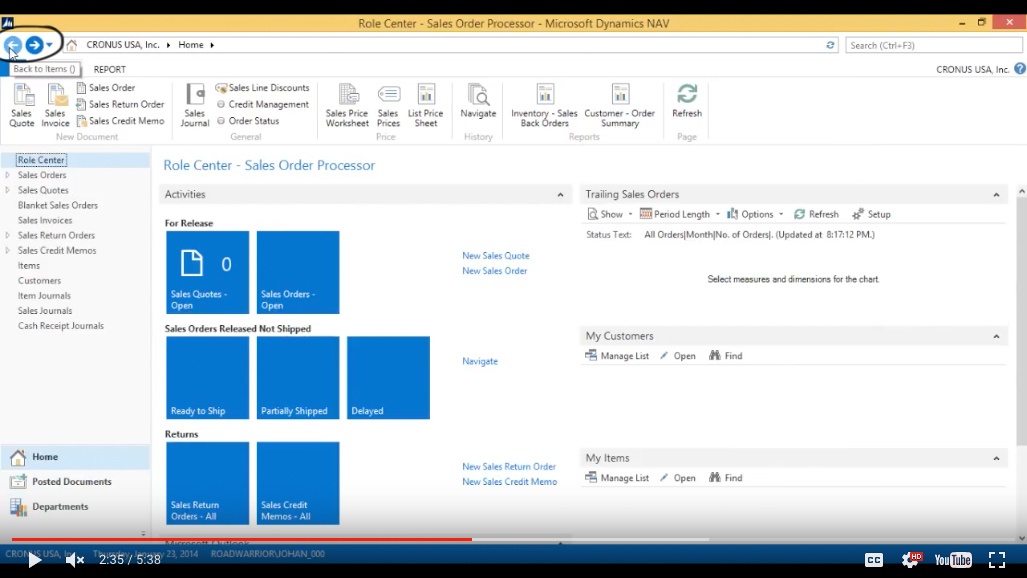
Task: Open the List Price Sheet
Action: coord(426,105)
